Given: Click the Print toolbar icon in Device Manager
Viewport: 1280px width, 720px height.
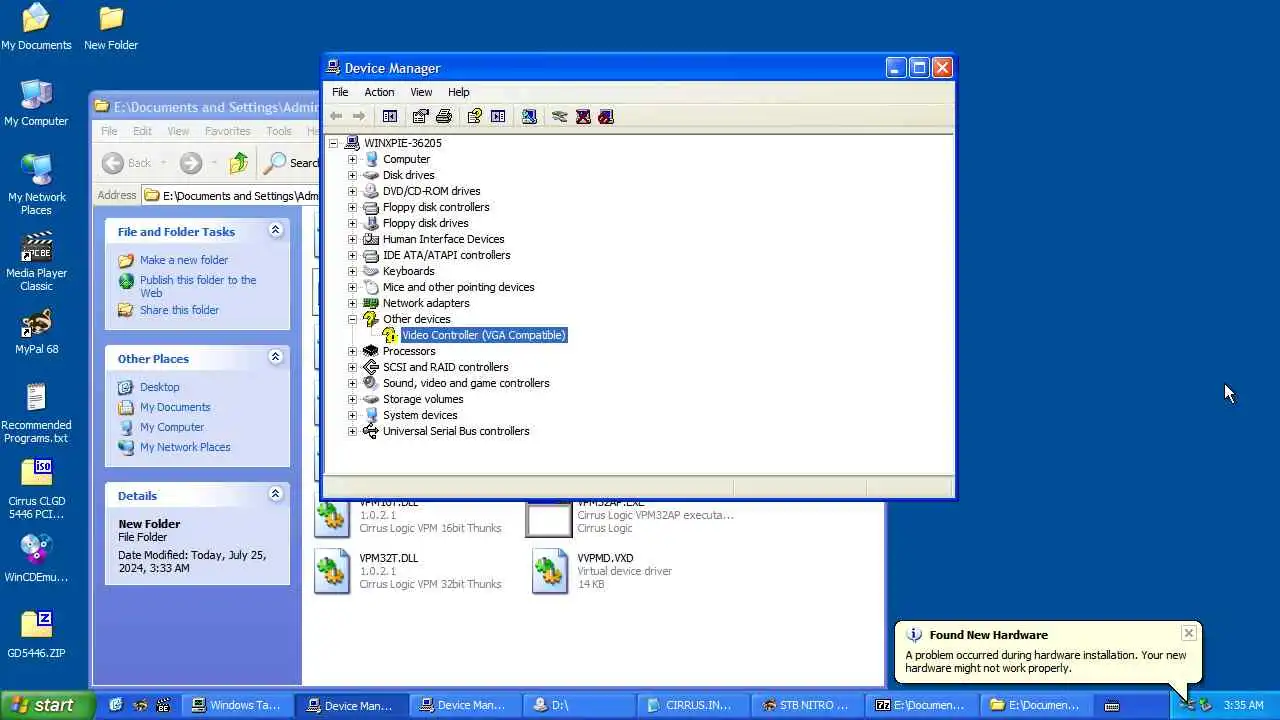Looking at the screenshot, I should pos(444,117).
